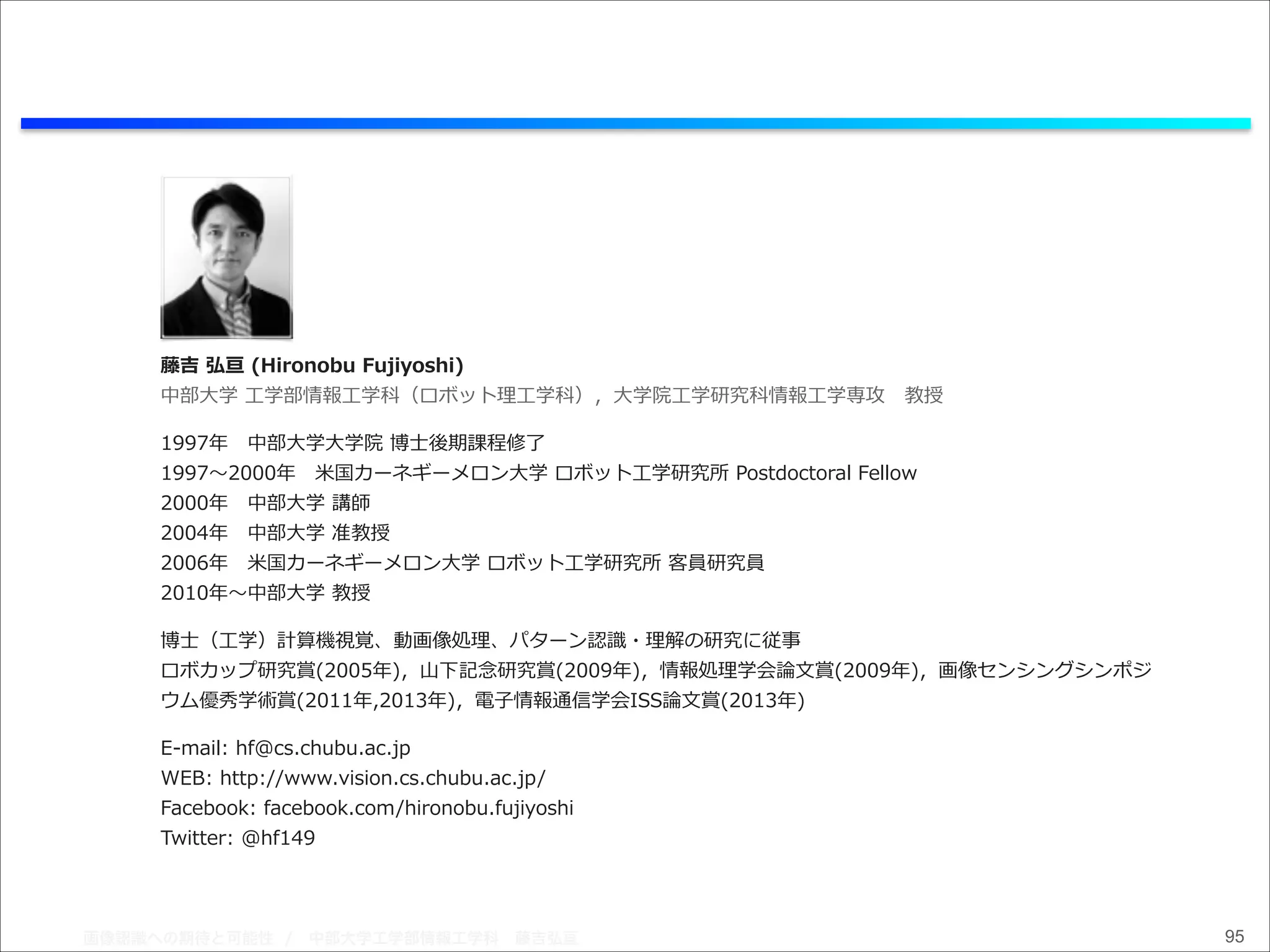The image size is (1270, 952).
Task: Open the facebook.com/hironobu.fujiyoshi link
Action: click(419, 808)
